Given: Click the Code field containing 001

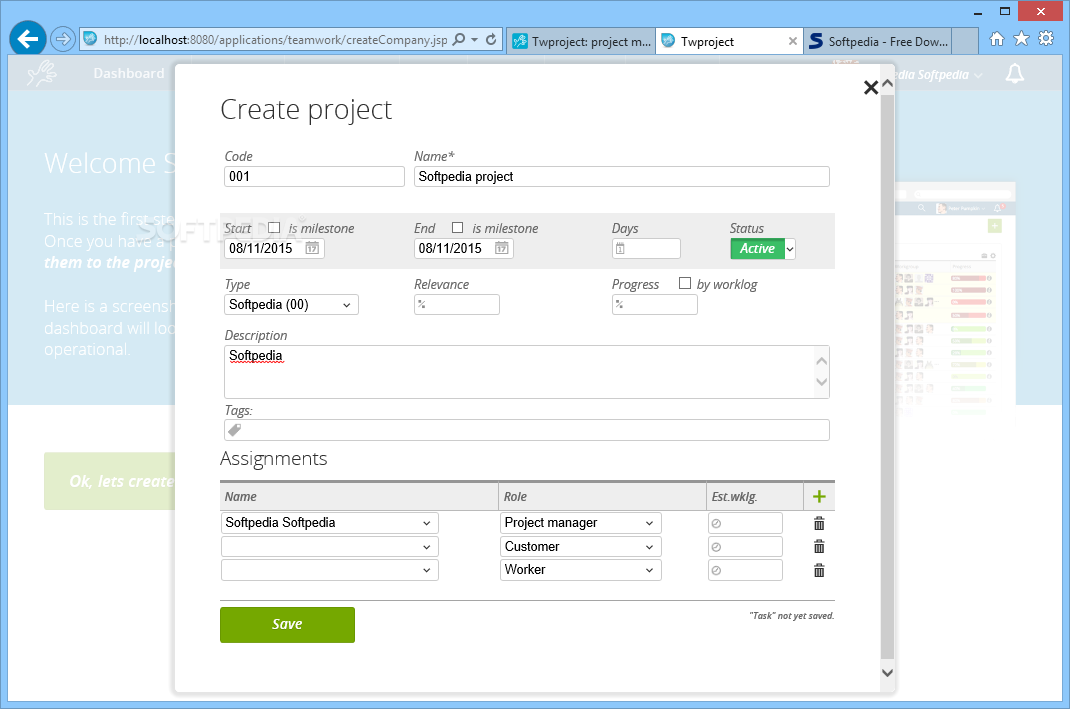Looking at the screenshot, I should point(315,177).
